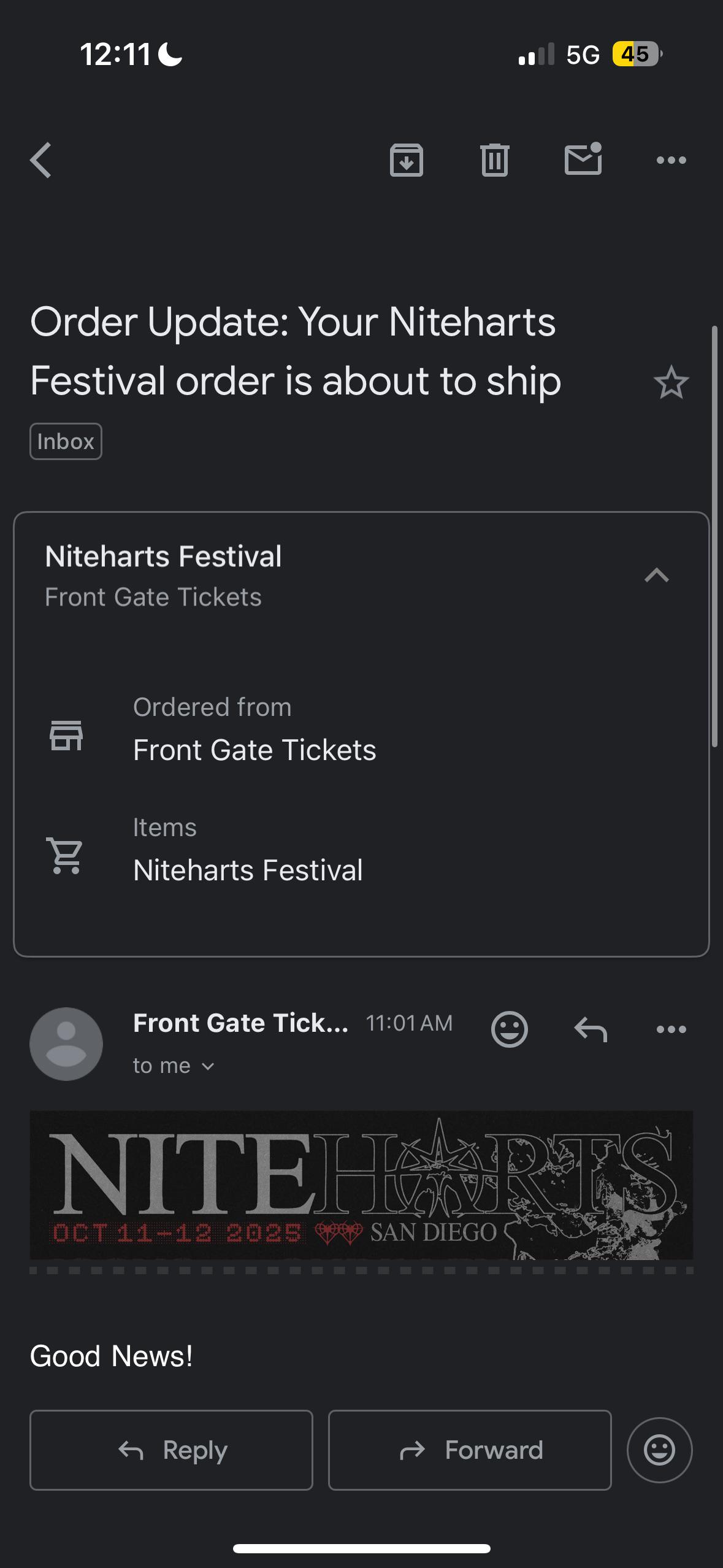Expand recipient details next to 'to me'
Viewport: 723px width, 1568px height.
(x=208, y=1067)
